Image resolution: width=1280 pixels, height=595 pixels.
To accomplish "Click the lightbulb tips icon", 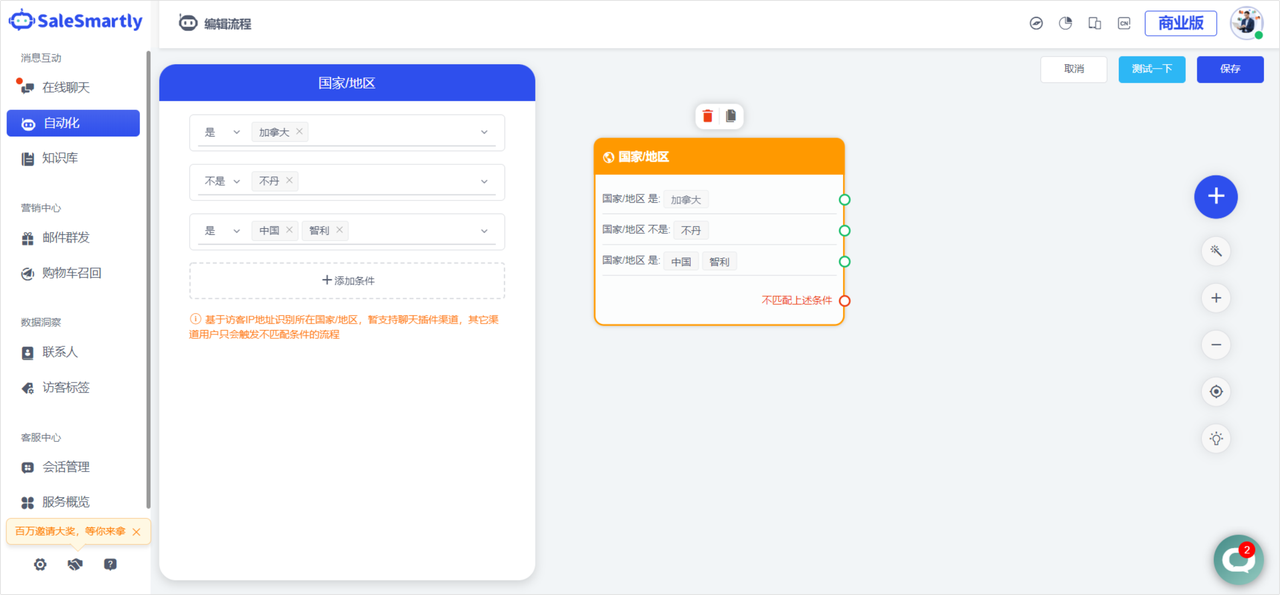I will 1216,438.
